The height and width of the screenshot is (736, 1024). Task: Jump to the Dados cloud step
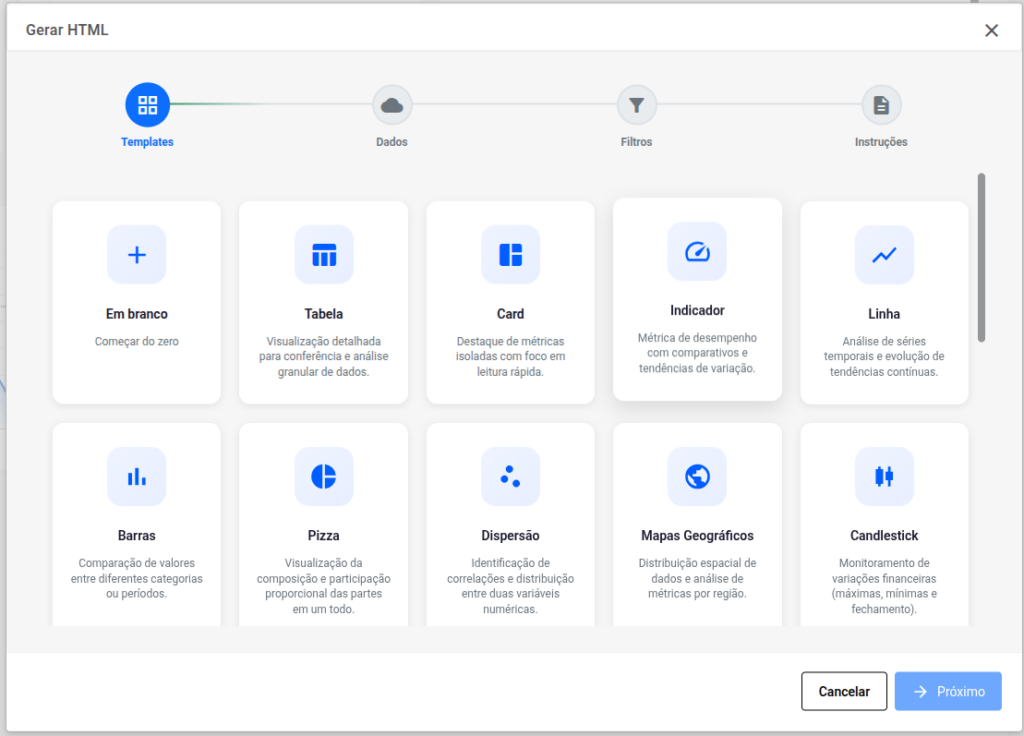(x=392, y=105)
